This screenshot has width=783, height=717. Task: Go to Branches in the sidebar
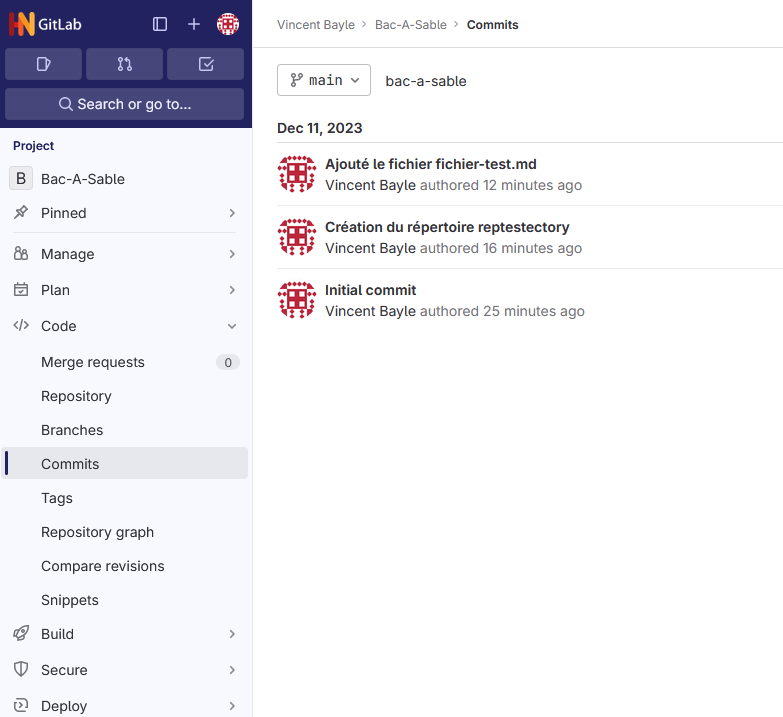[72, 430]
